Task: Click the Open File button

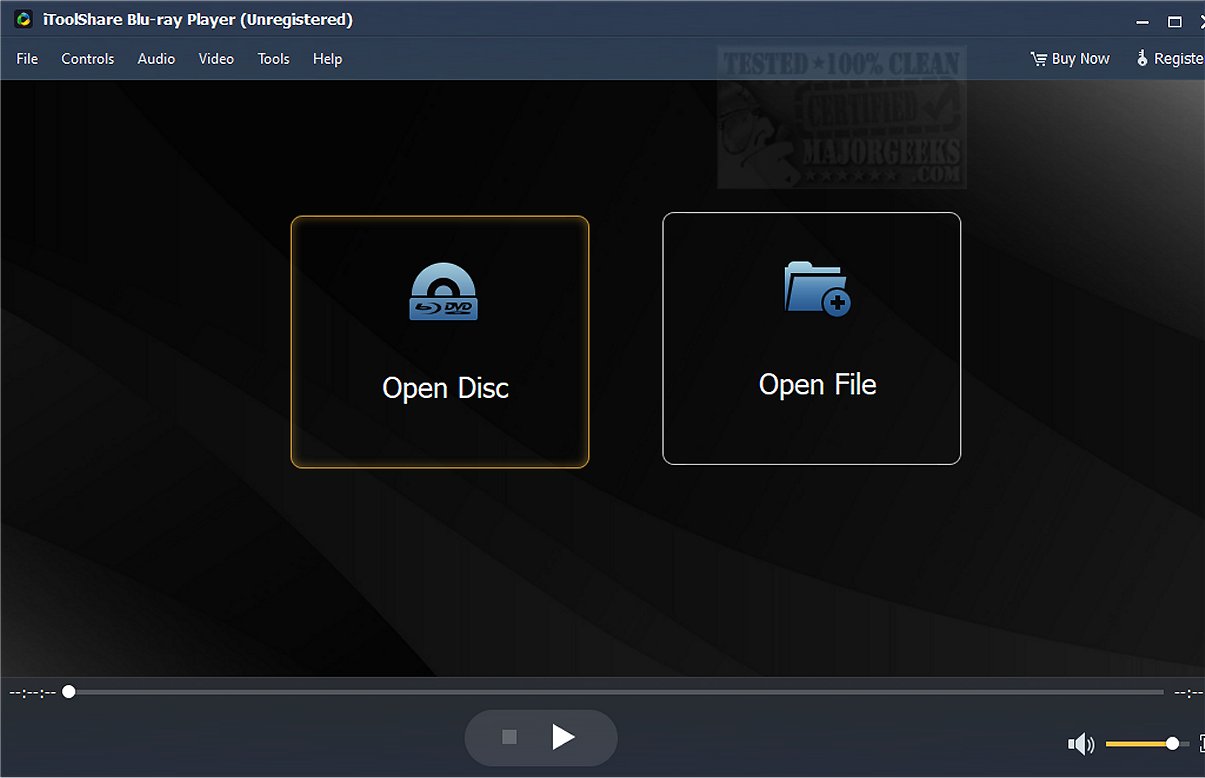Action: (811, 338)
